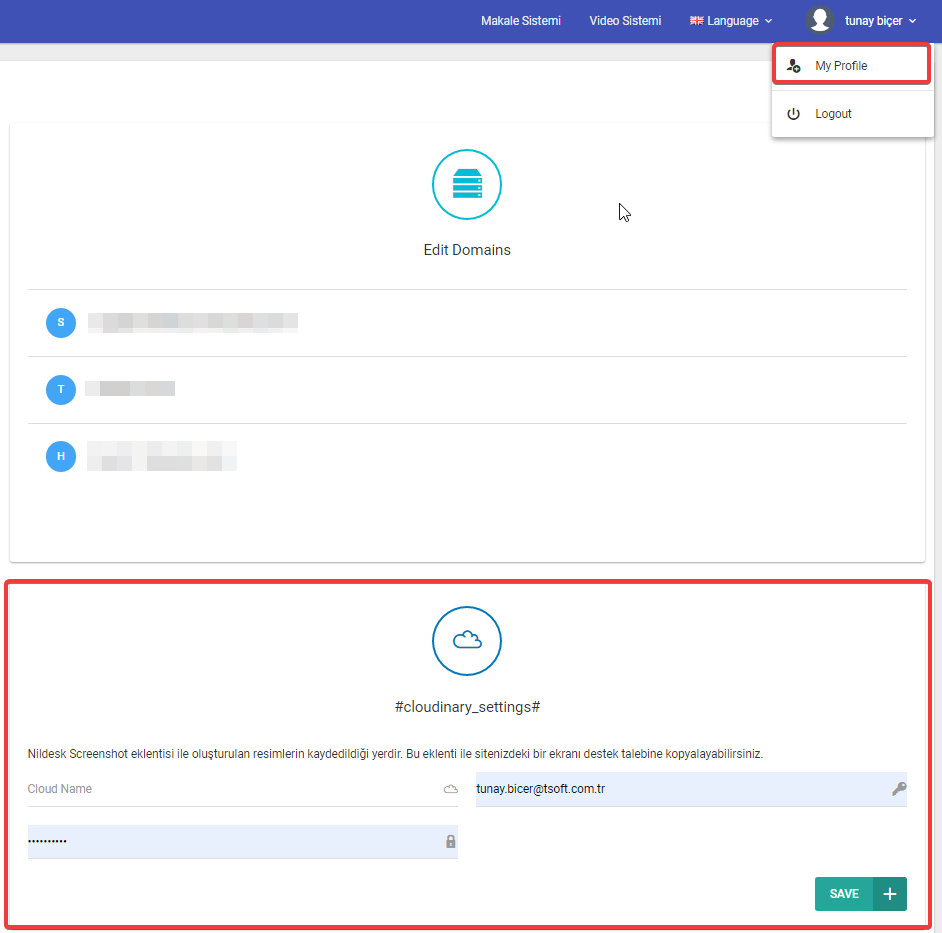Click the small cloud icon in Cloud Name field

450,789
